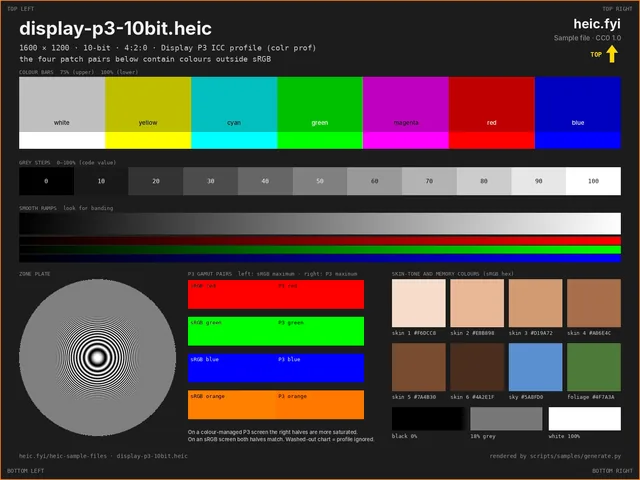The width and height of the screenshot is (640, 480).
Task: Select grey step 80 patch
Action: pyautogui.click(x=484, y=181)
